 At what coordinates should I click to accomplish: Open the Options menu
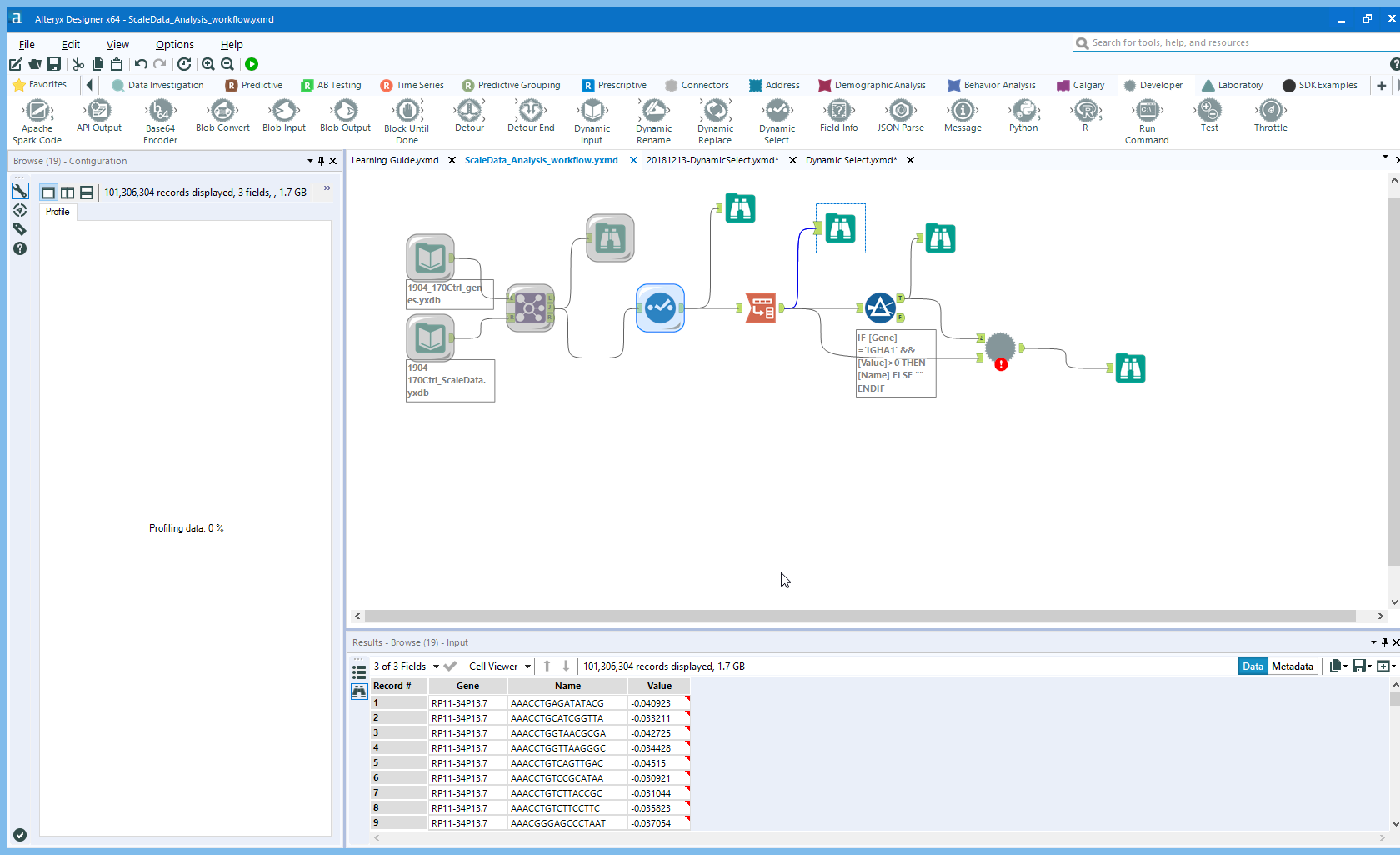coord(174,44)
